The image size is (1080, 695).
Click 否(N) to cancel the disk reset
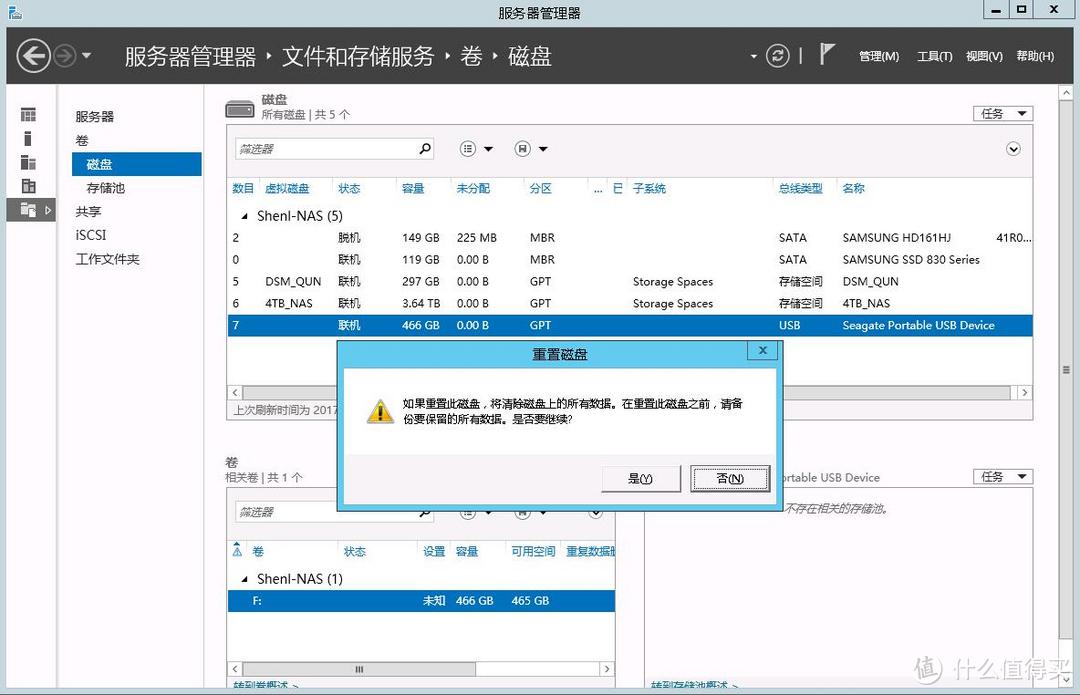click(729, 478)
